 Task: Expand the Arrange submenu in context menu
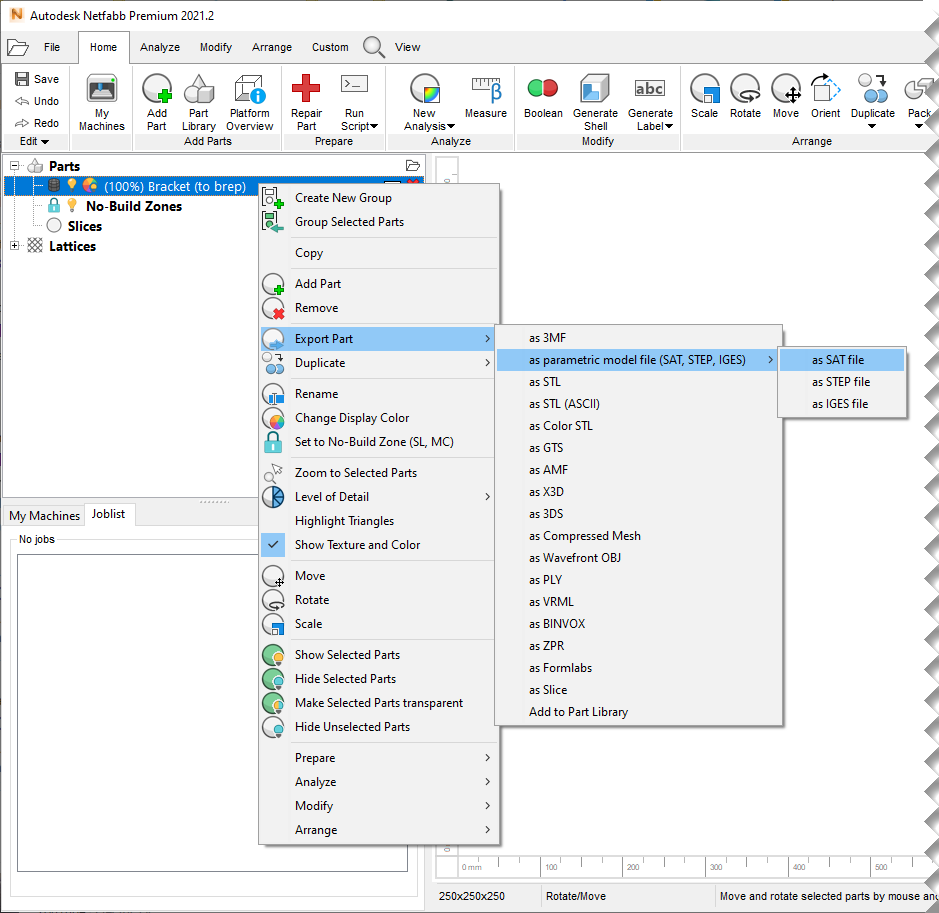tap(378, 830)
